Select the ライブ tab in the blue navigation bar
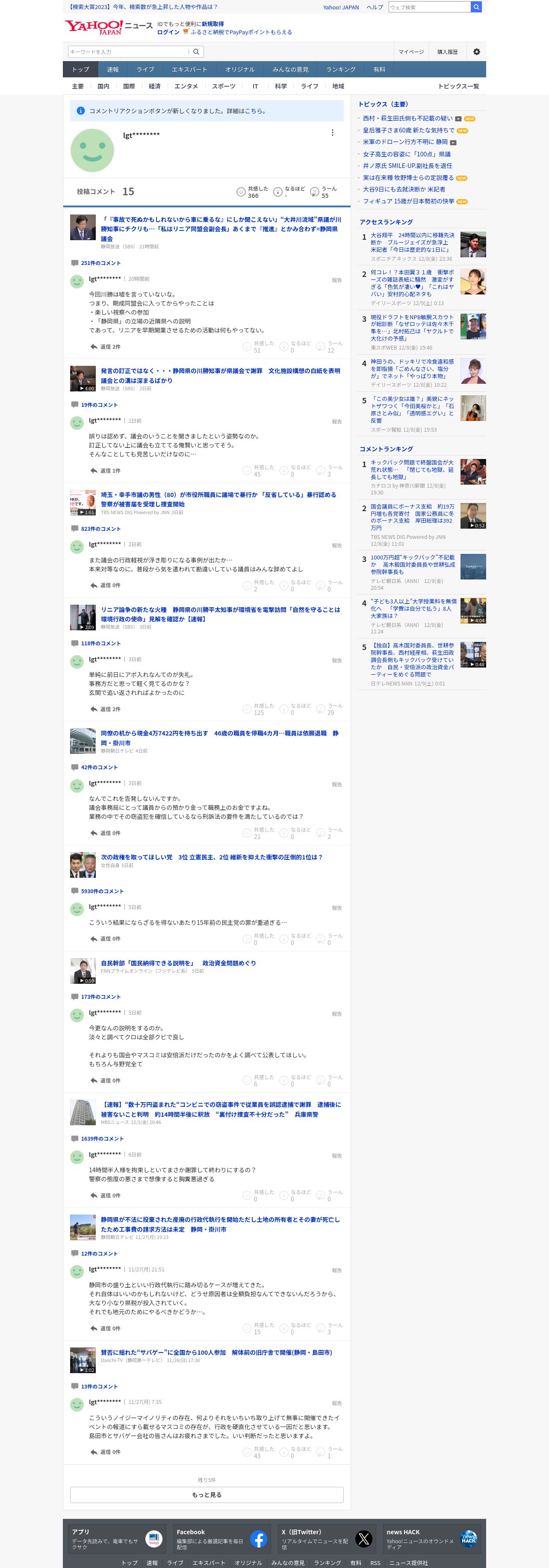Image resolution: width=549 pixels, height=1568 pixels. tap(145, 69)
